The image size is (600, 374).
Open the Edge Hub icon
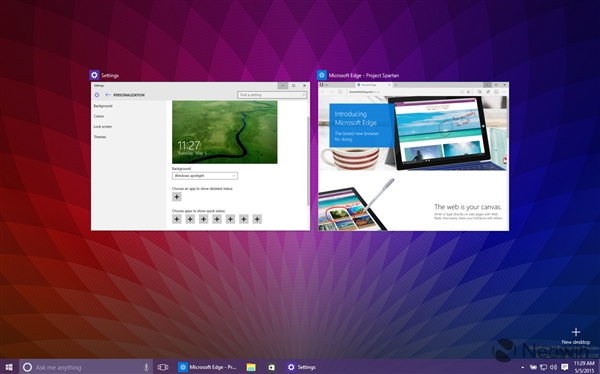pos(479,92)
